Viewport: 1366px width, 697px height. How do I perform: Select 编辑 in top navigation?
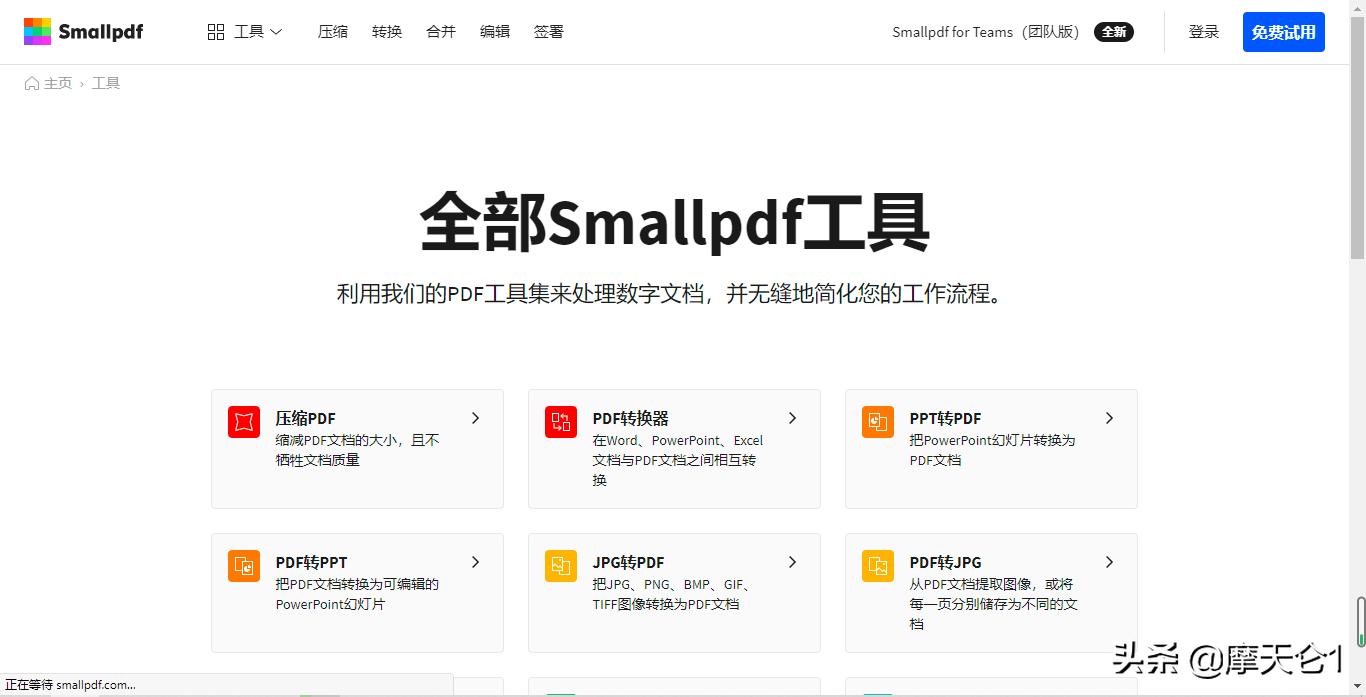tap(495, 32)
